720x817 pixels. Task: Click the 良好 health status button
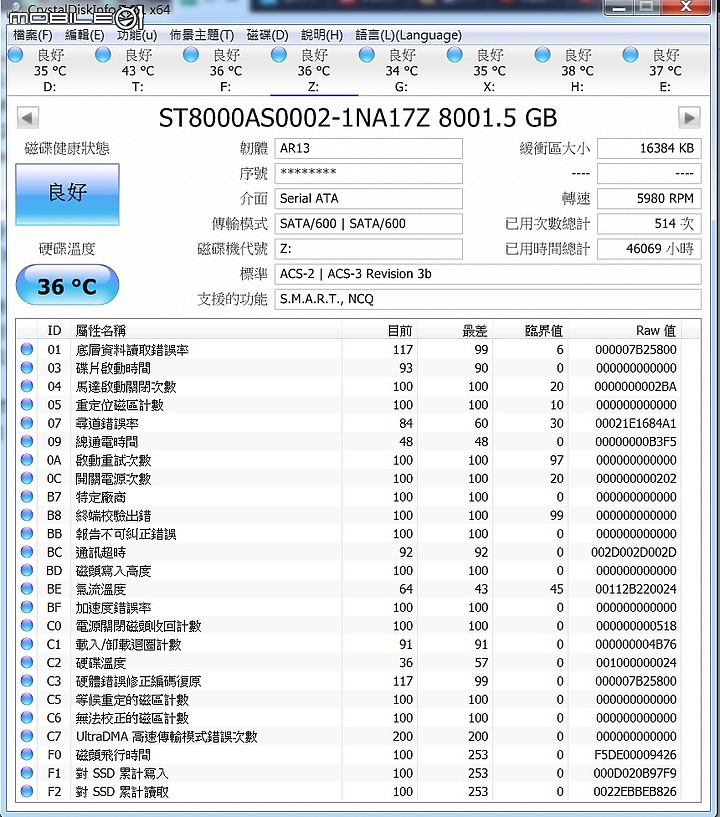pos(67,194)
